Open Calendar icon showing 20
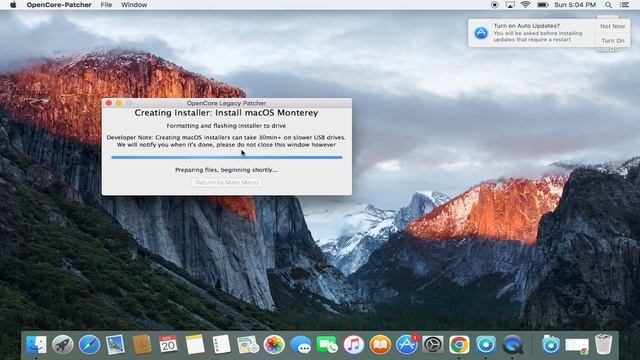Image resolution: width=640 pixels, height=360 pixels. [x=168, y=344]
